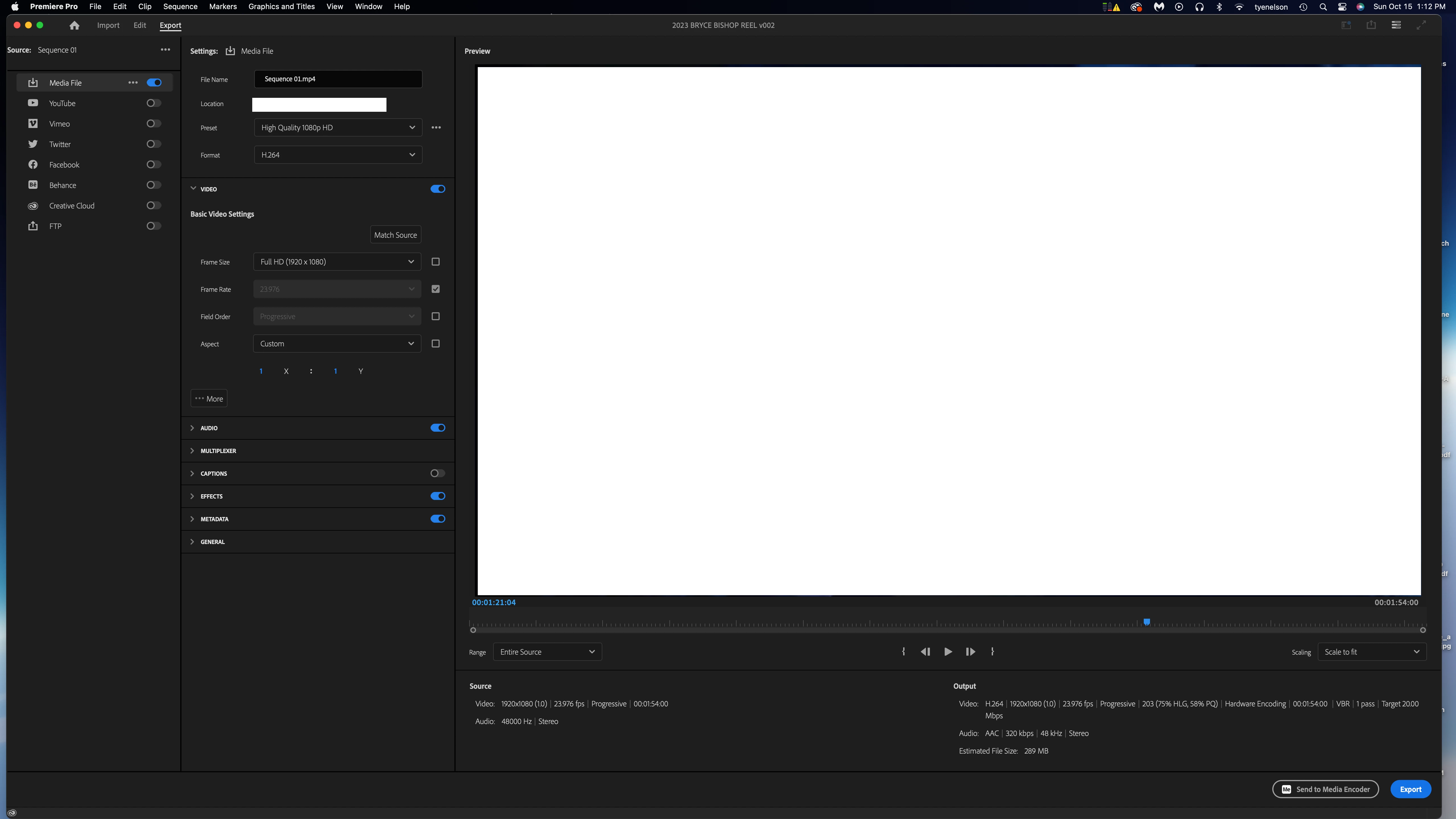Switch to the Import tab

pyautogui.click(x=108, y=25)
